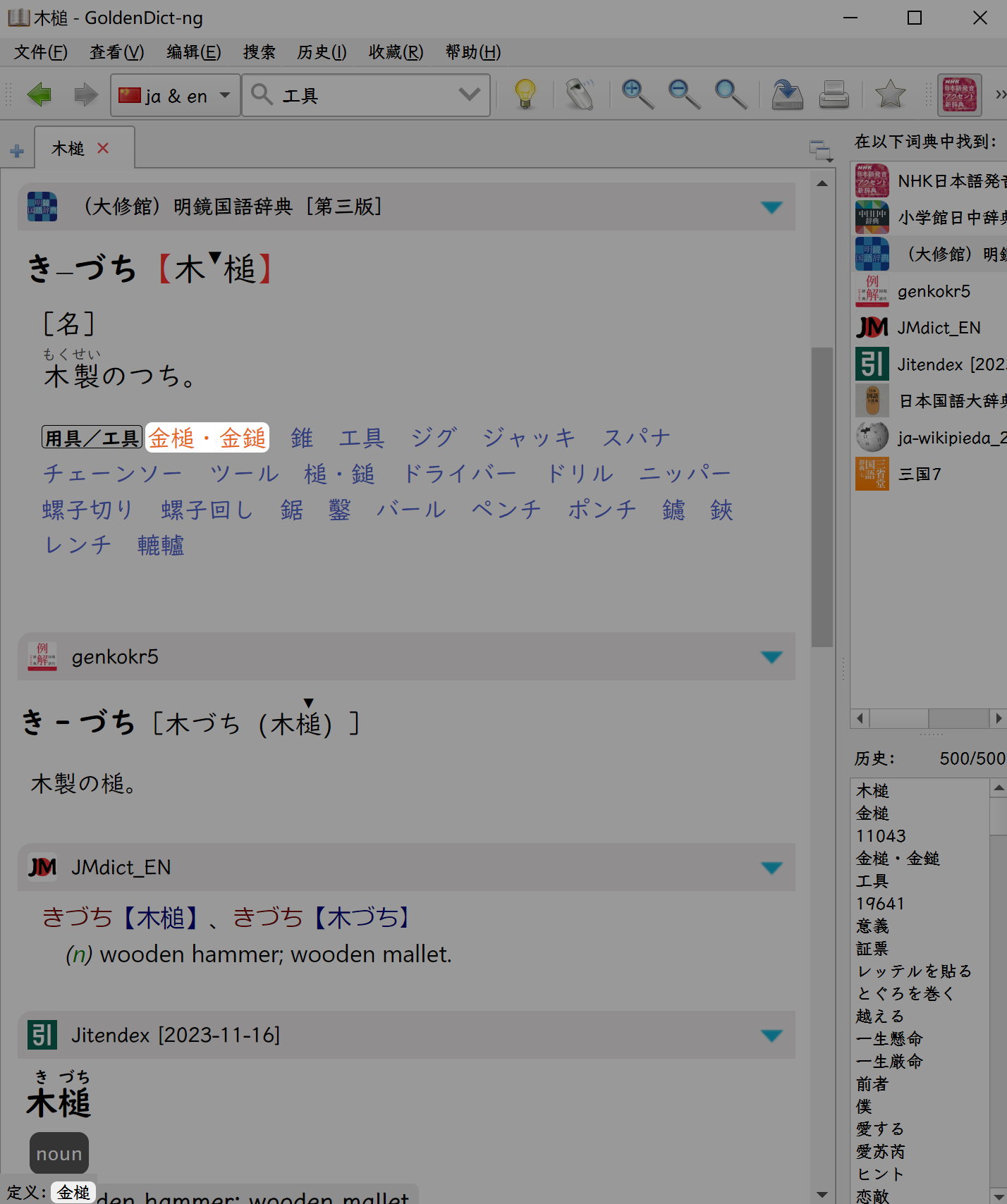
Task: Click the printer icon in toolbar
Action: coord(834,94)
